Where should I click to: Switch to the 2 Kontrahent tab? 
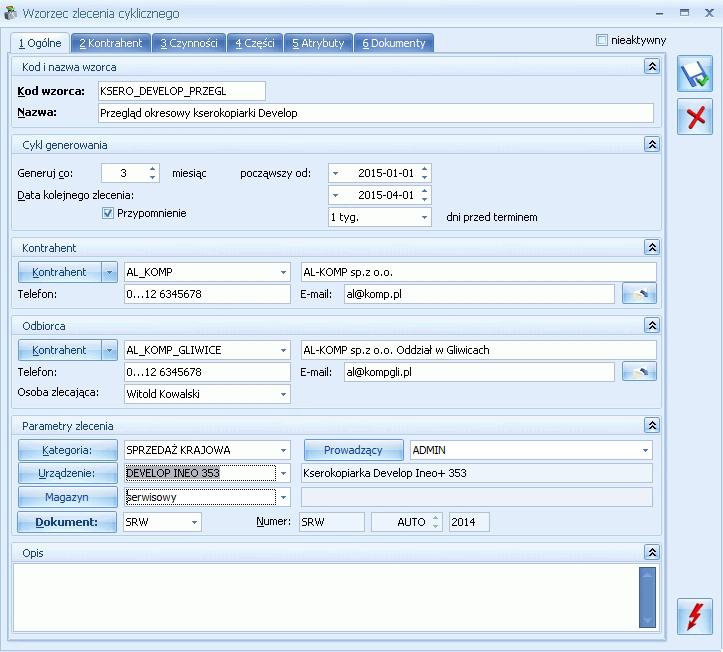(x=111, y=43)
